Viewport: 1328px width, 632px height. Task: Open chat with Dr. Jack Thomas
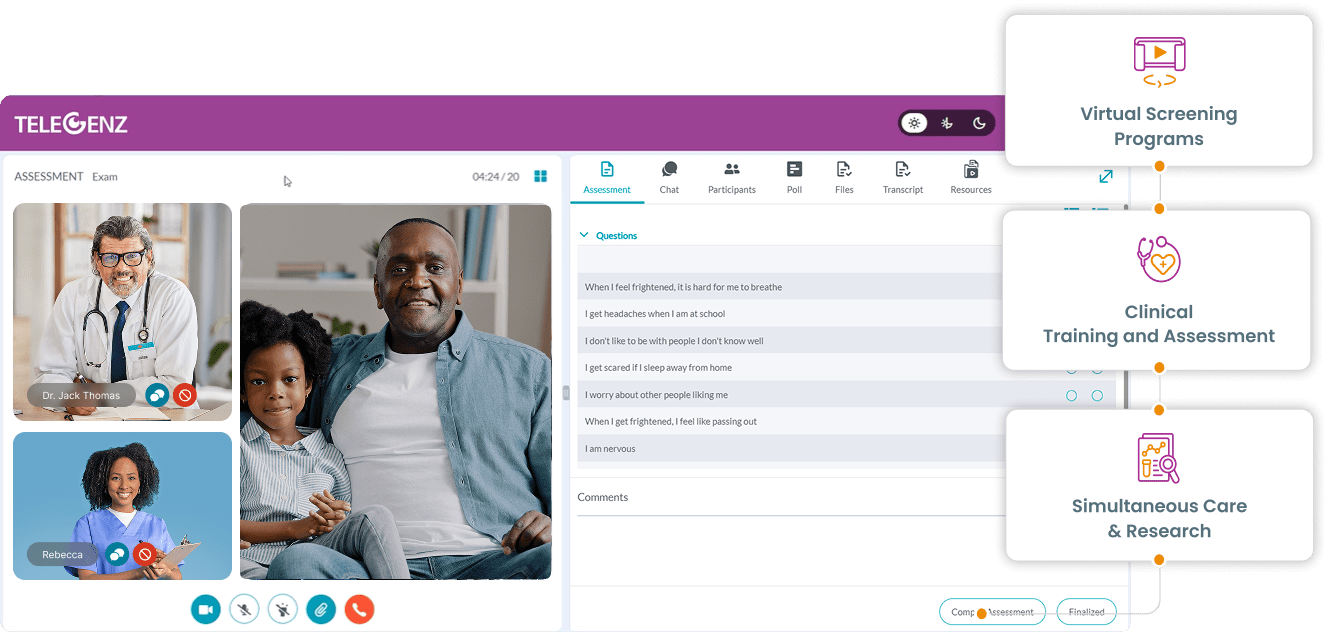coord(157,395)
